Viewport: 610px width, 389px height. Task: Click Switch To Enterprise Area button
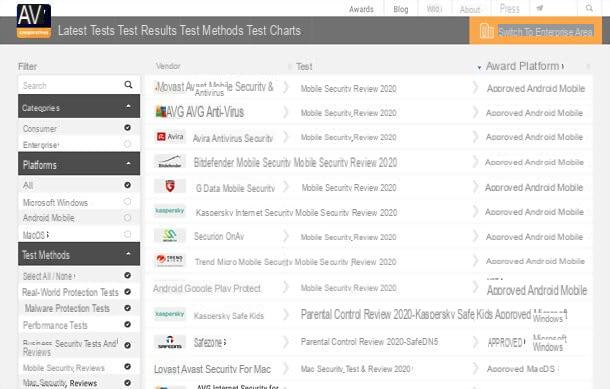click(535, 31)
